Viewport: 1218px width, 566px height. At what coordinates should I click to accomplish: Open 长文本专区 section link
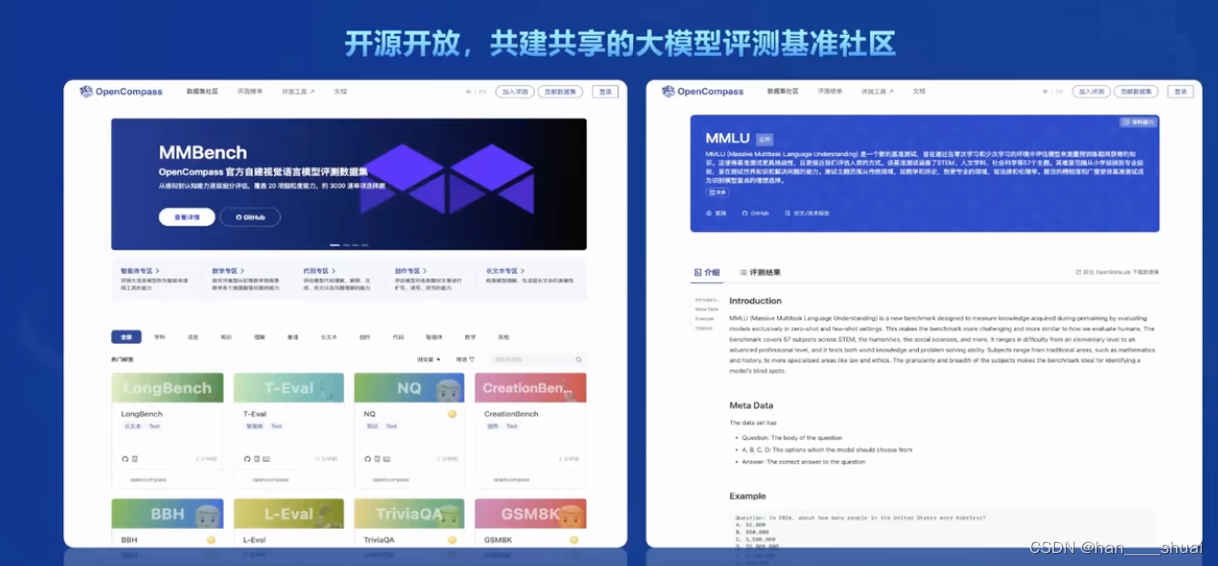[x=504, y=271]
